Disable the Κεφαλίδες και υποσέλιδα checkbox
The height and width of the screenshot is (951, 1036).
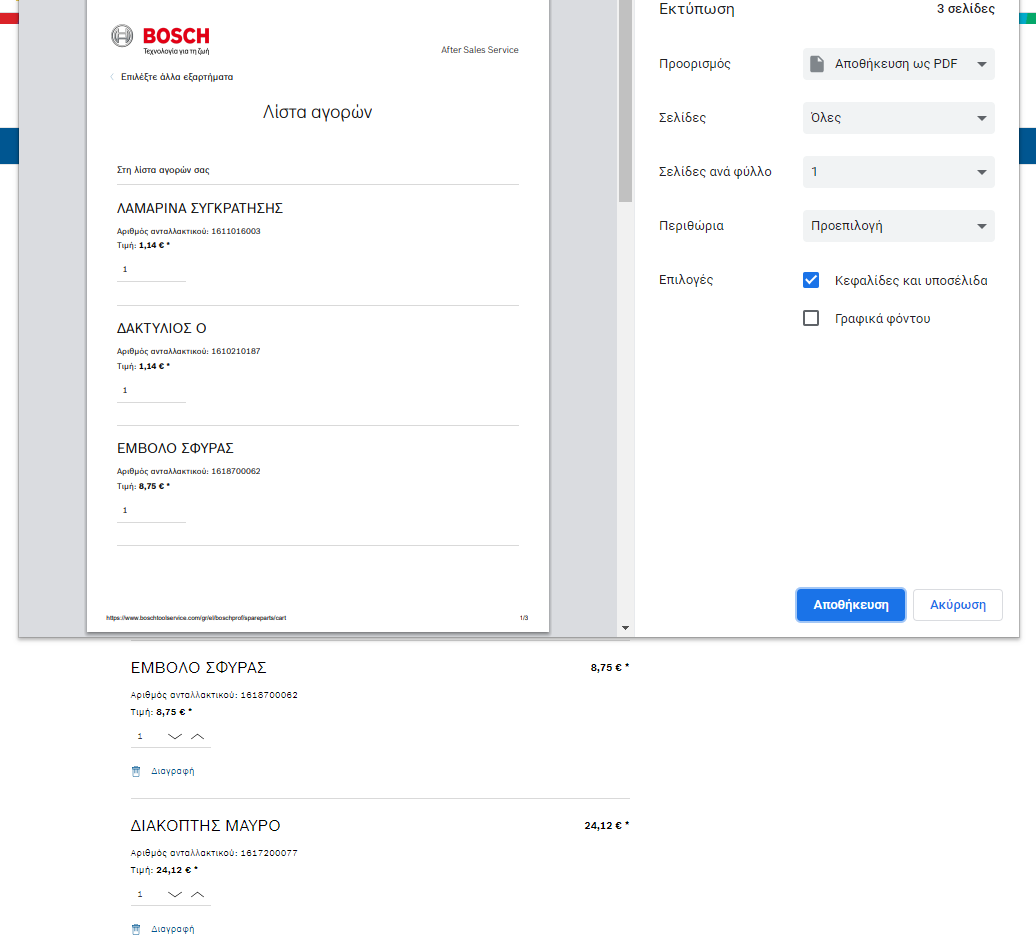click(811, 280)
